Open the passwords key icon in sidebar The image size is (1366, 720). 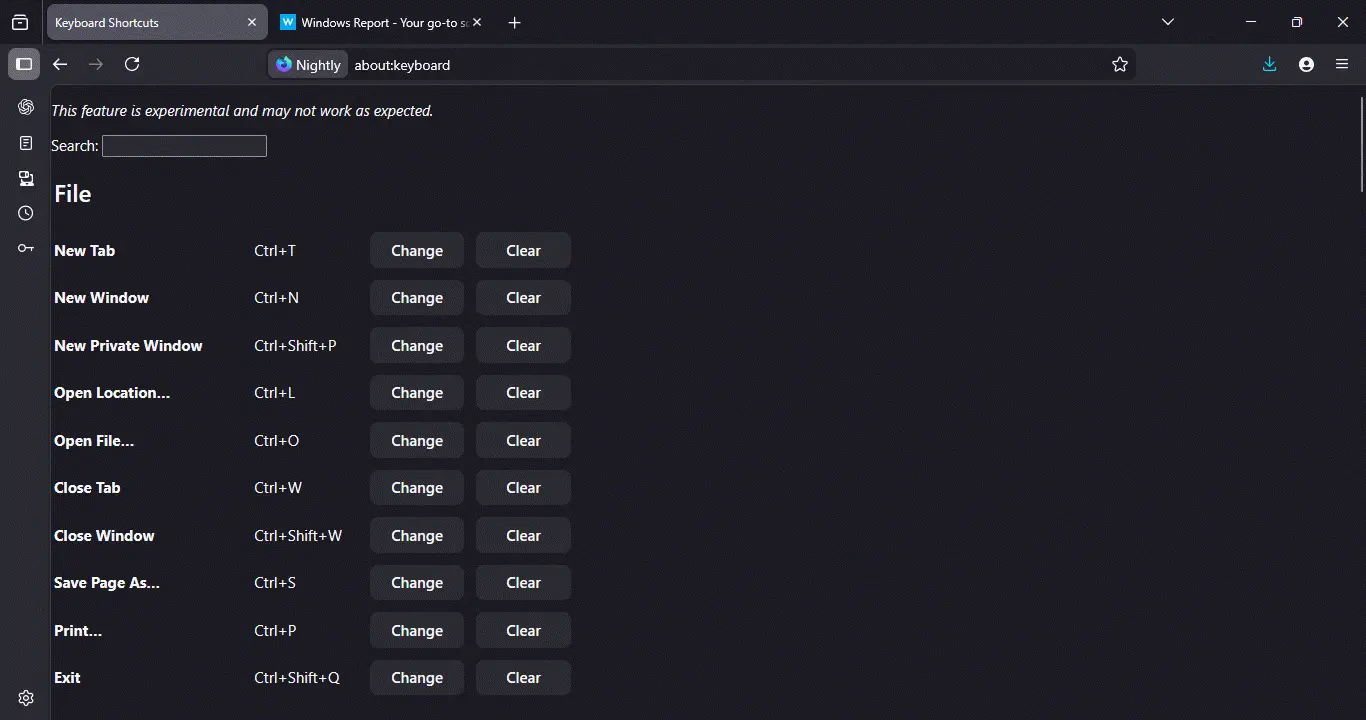(26, 248)
